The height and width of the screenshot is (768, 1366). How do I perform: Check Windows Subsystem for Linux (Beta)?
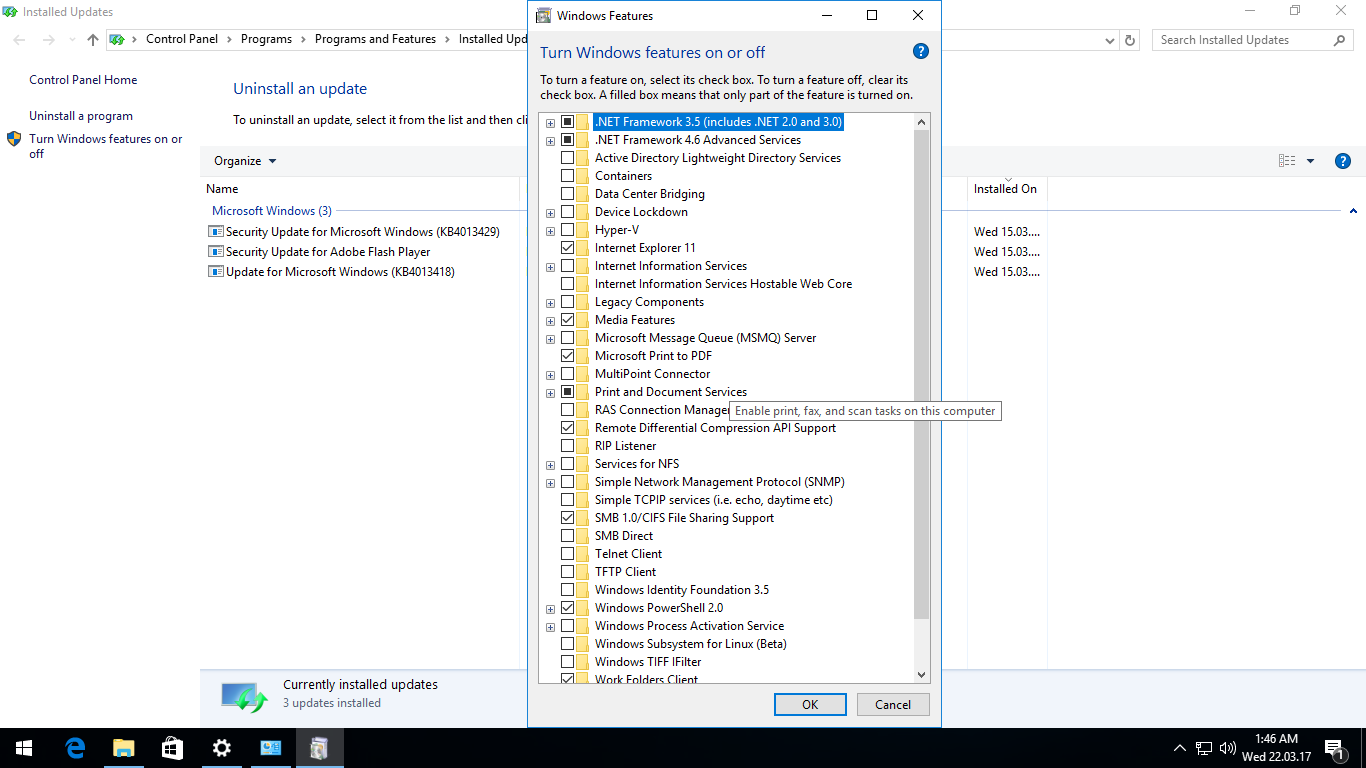[x=568, y=644]
